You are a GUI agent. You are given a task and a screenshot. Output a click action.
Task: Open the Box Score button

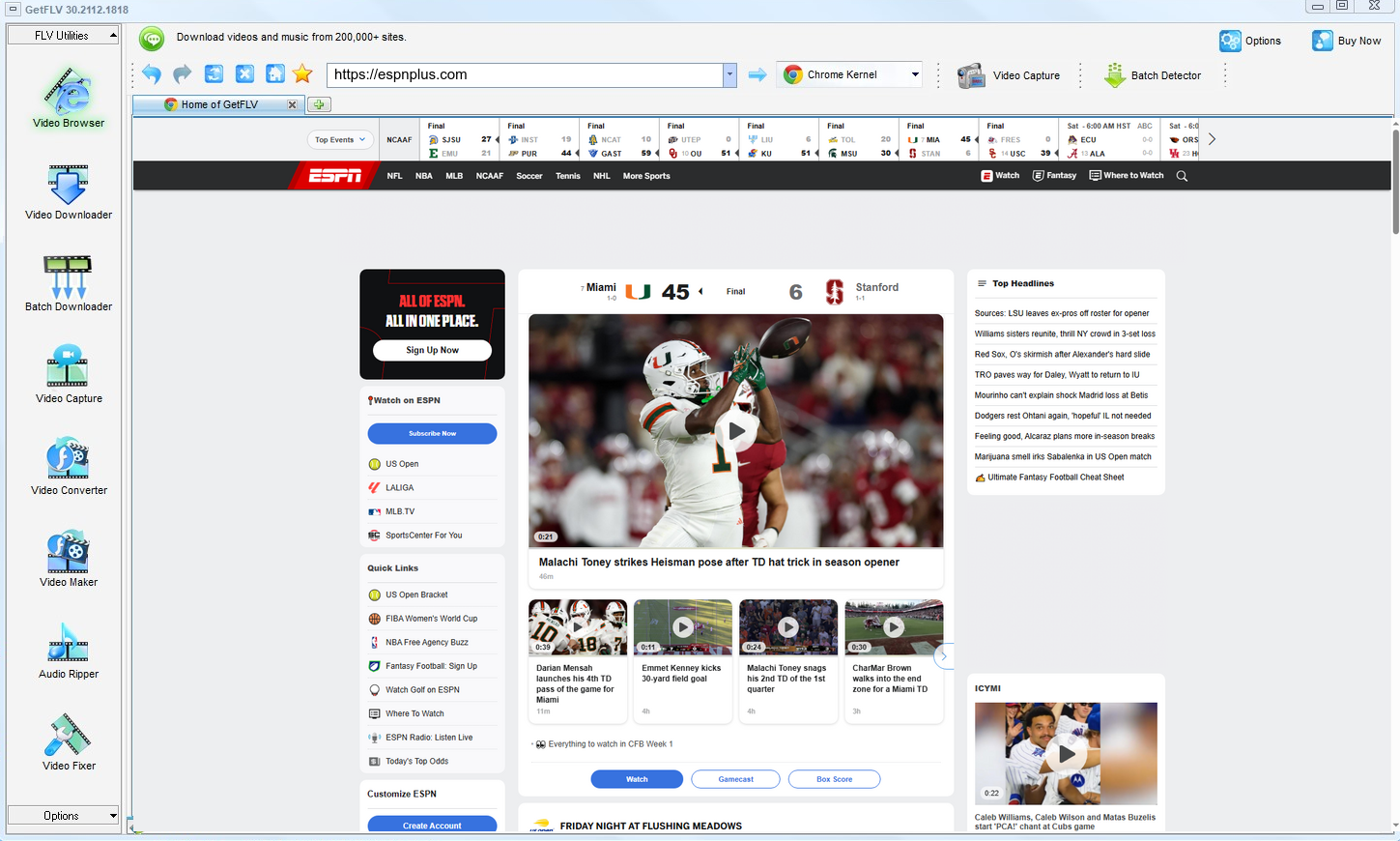point(834,779)
